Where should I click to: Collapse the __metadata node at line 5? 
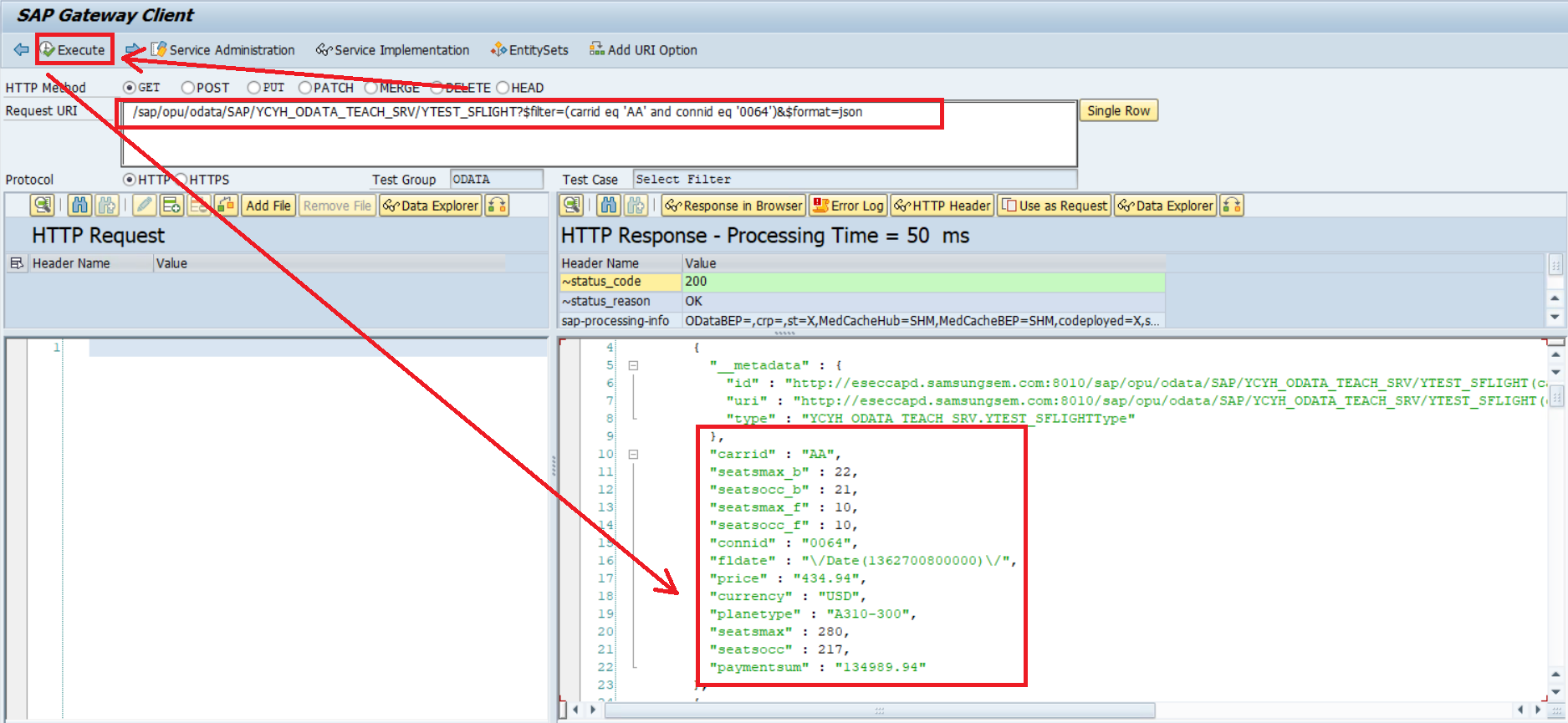(x=633, y=365)
